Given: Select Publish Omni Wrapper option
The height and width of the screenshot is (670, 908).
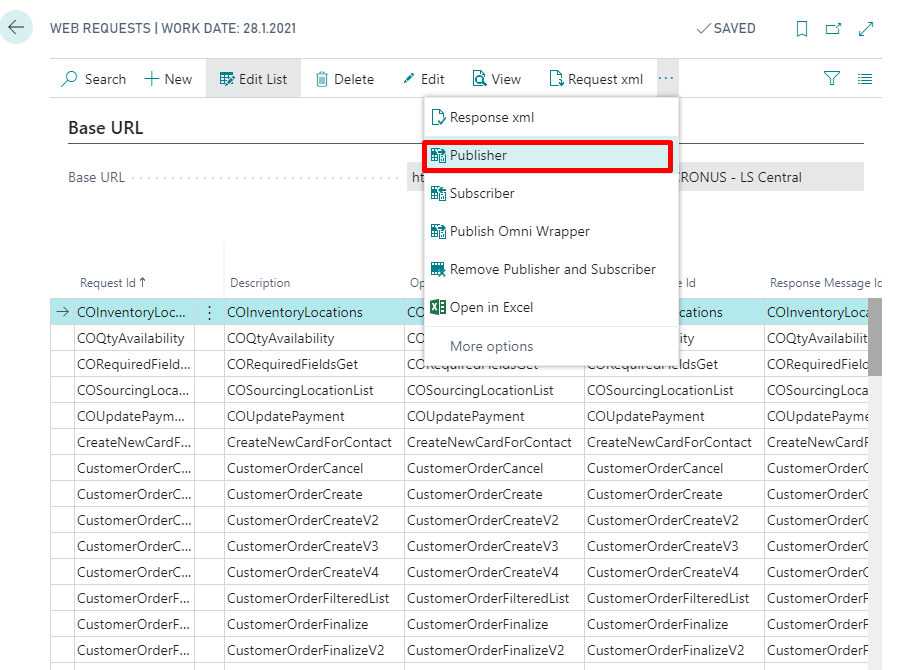Looking at the screenshot, I should (x=519, y=231).
